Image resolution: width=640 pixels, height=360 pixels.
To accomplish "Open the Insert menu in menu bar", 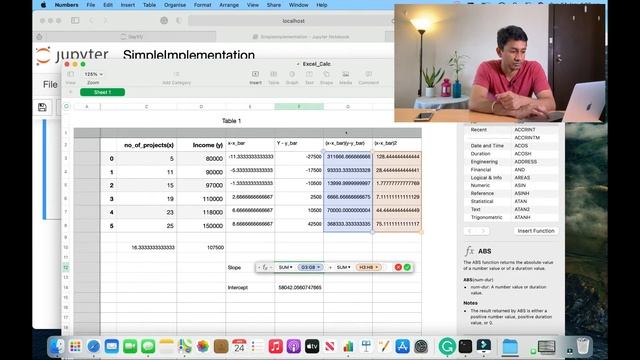I will (128, 5).
